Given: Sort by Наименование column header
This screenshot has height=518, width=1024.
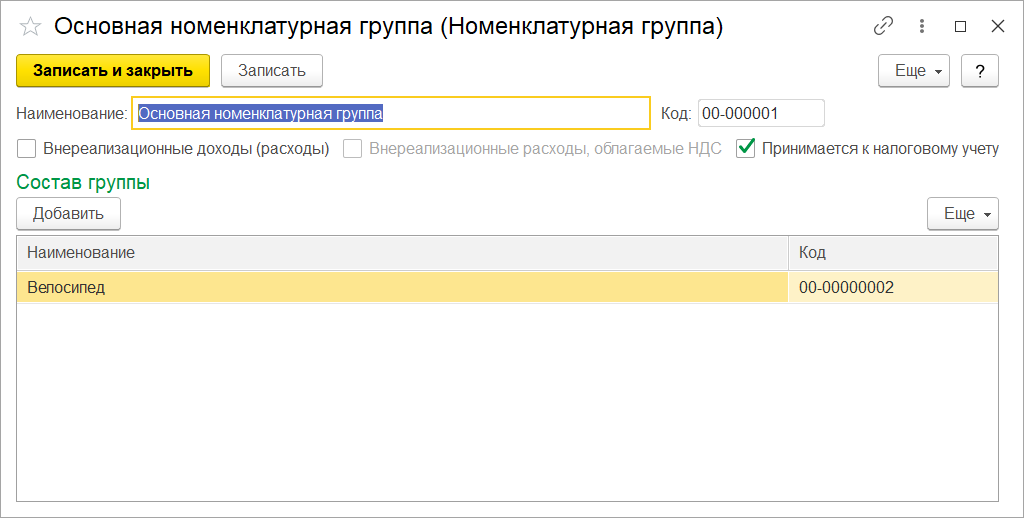Looking at the screenshot, I should click(x=402, y=253).
